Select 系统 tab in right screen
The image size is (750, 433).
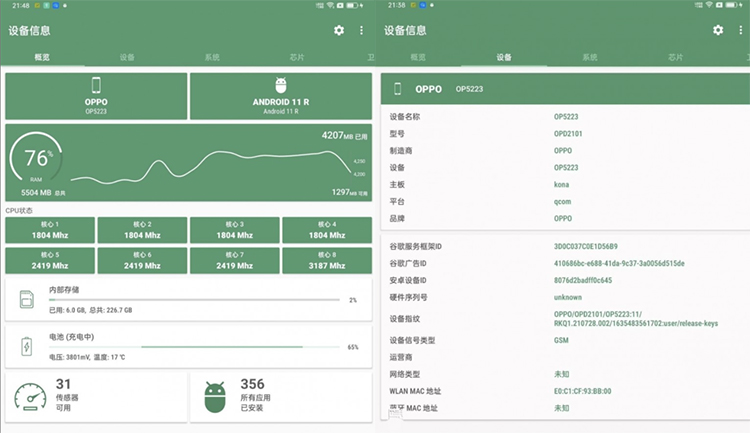click(590, 57)
